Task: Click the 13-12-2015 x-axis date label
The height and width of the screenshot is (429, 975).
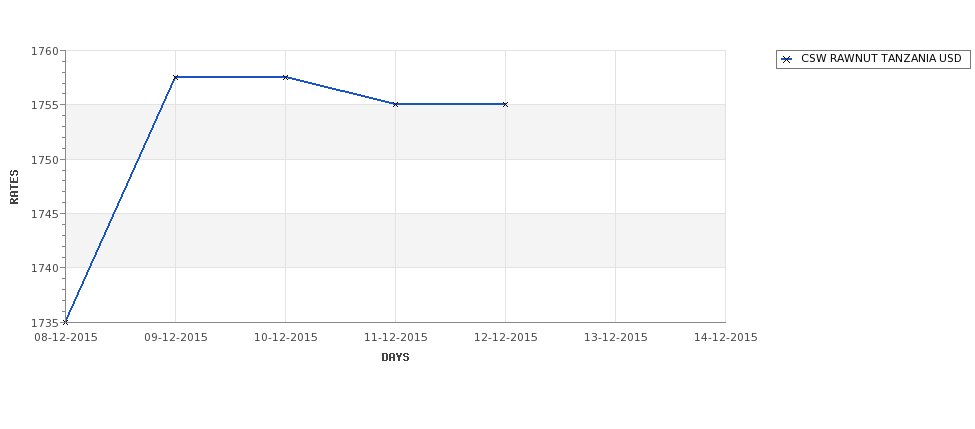Action: 616,337
